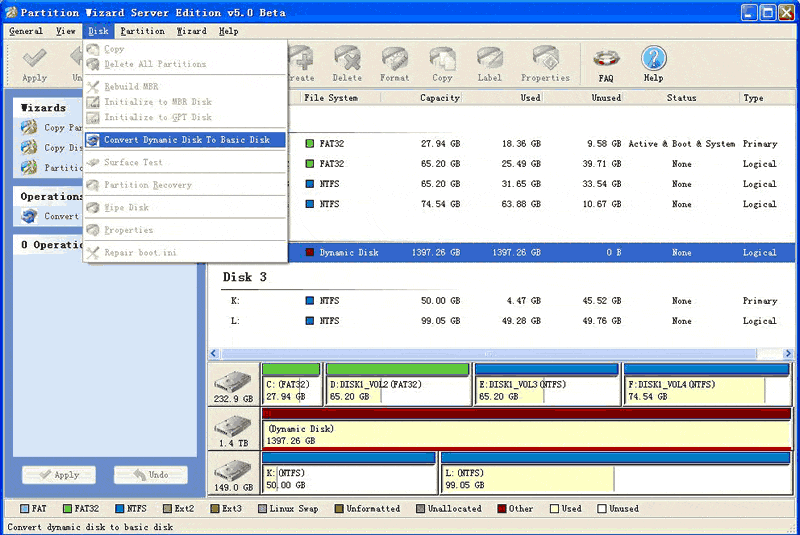
Task: Click the Surface Test menu entry
Action: (185, 162)
